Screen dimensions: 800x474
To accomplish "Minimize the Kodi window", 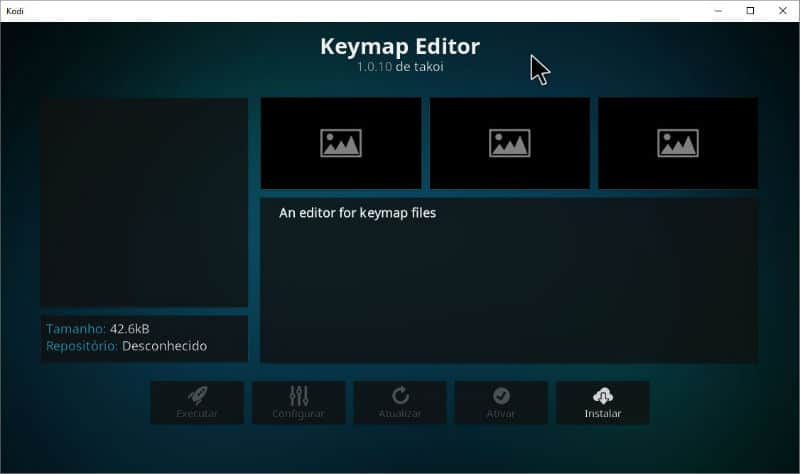I will [x=718, y=11].
